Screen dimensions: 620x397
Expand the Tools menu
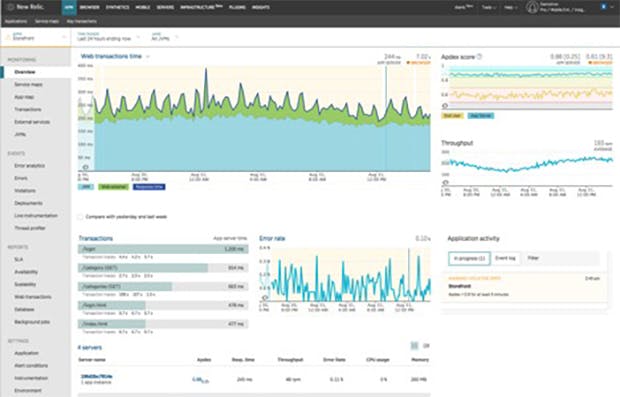(488, 7)
